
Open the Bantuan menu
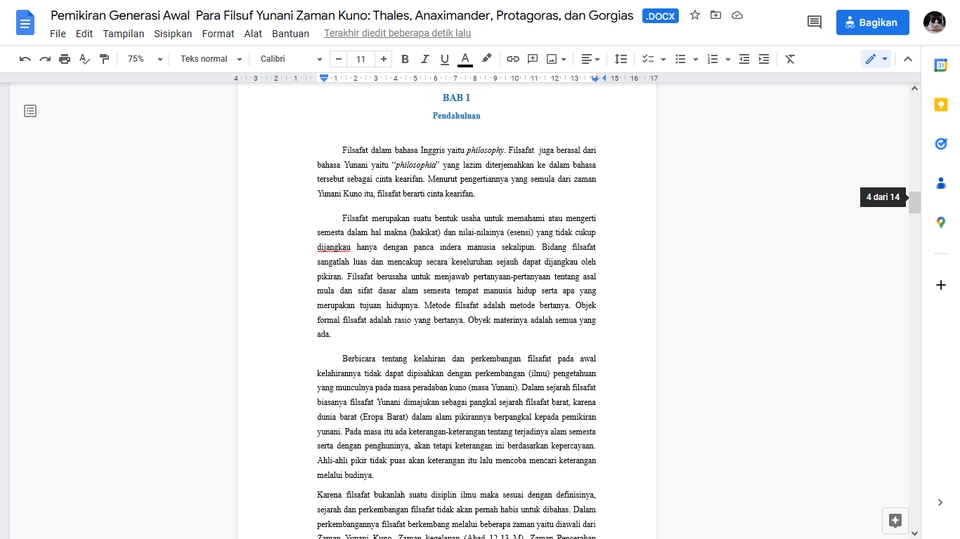(290, 34)
